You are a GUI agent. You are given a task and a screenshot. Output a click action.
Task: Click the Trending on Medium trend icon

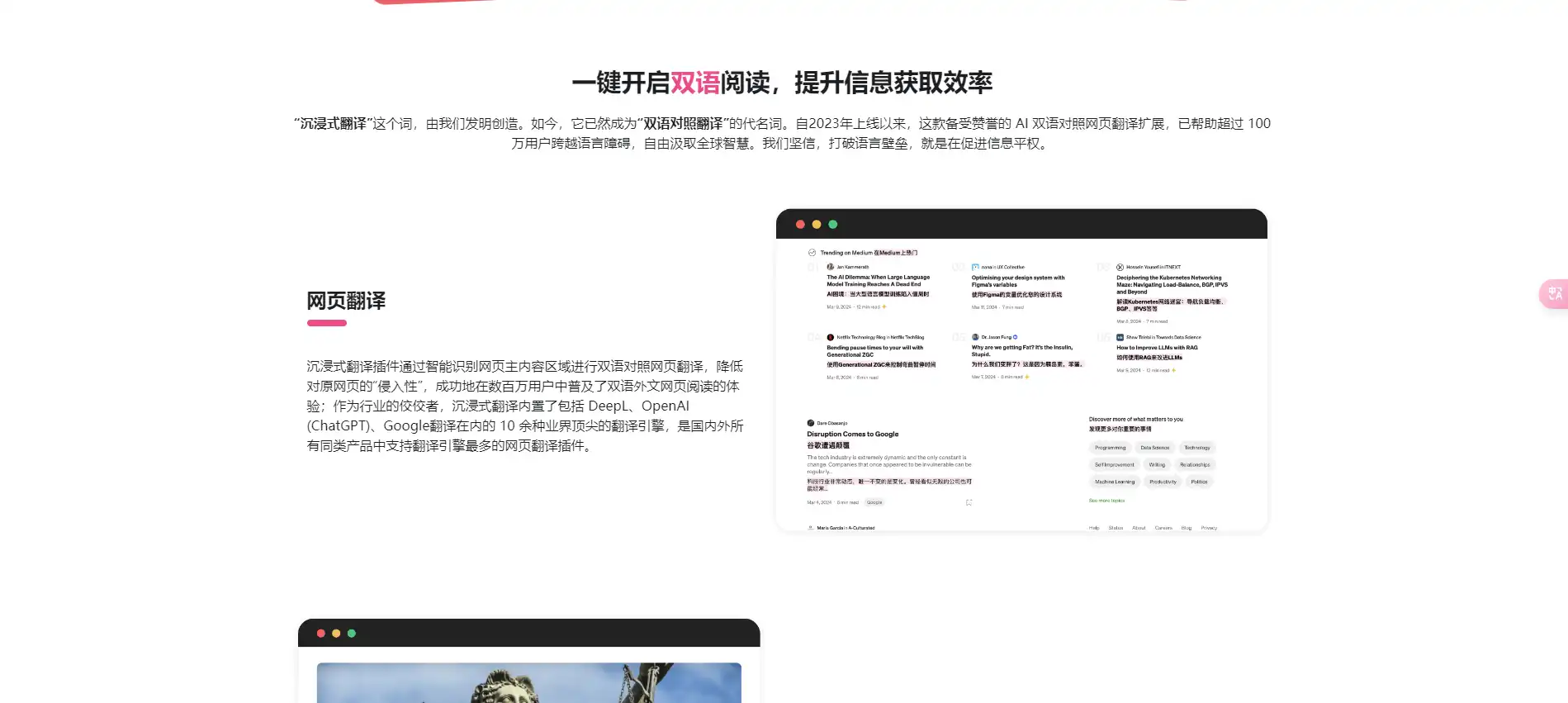tap(812, 253)
